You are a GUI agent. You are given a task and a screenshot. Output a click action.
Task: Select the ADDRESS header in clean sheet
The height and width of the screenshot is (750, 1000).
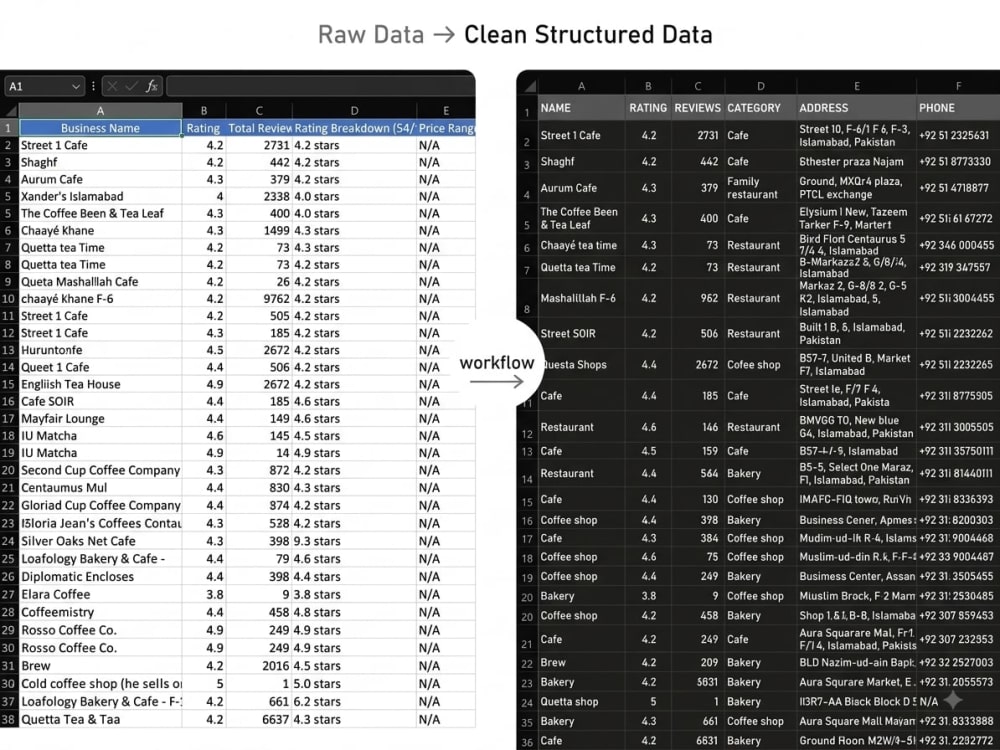[857, 108]
